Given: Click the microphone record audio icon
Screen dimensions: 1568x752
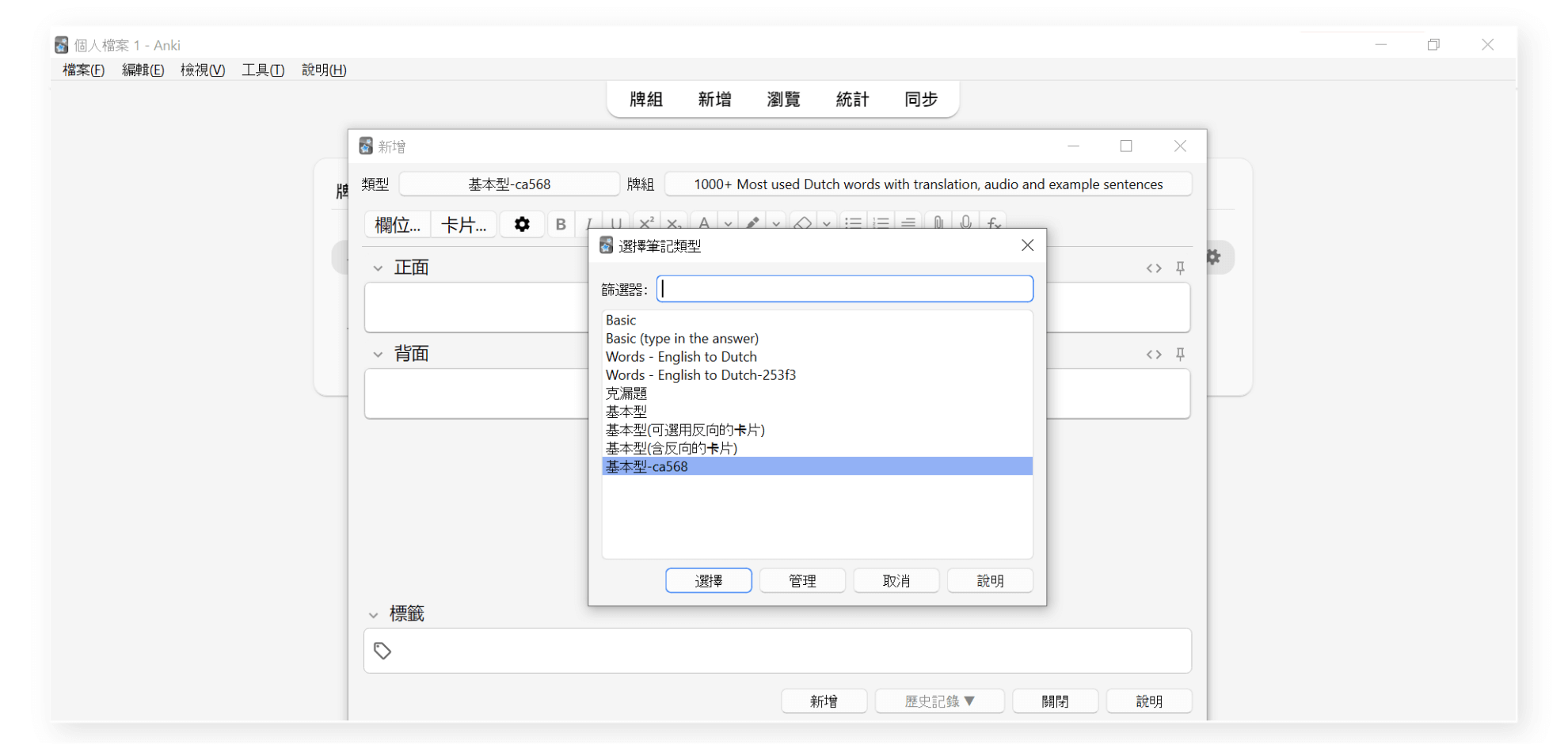Looking at the screenshot, I should tap(965, 223).
